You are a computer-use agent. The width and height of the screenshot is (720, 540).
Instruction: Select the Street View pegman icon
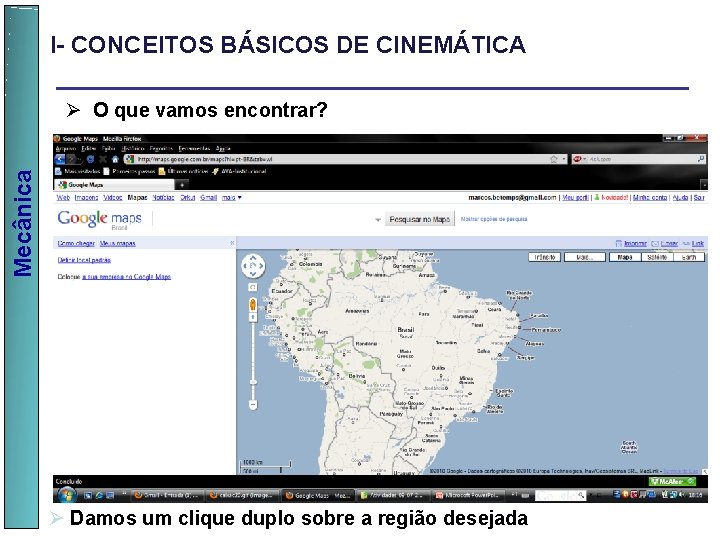(x=253, y=304)
